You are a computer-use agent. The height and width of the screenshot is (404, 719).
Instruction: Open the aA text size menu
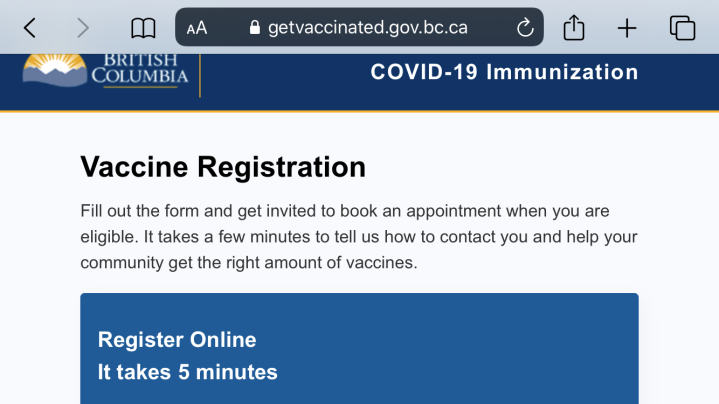click(197, 28)
